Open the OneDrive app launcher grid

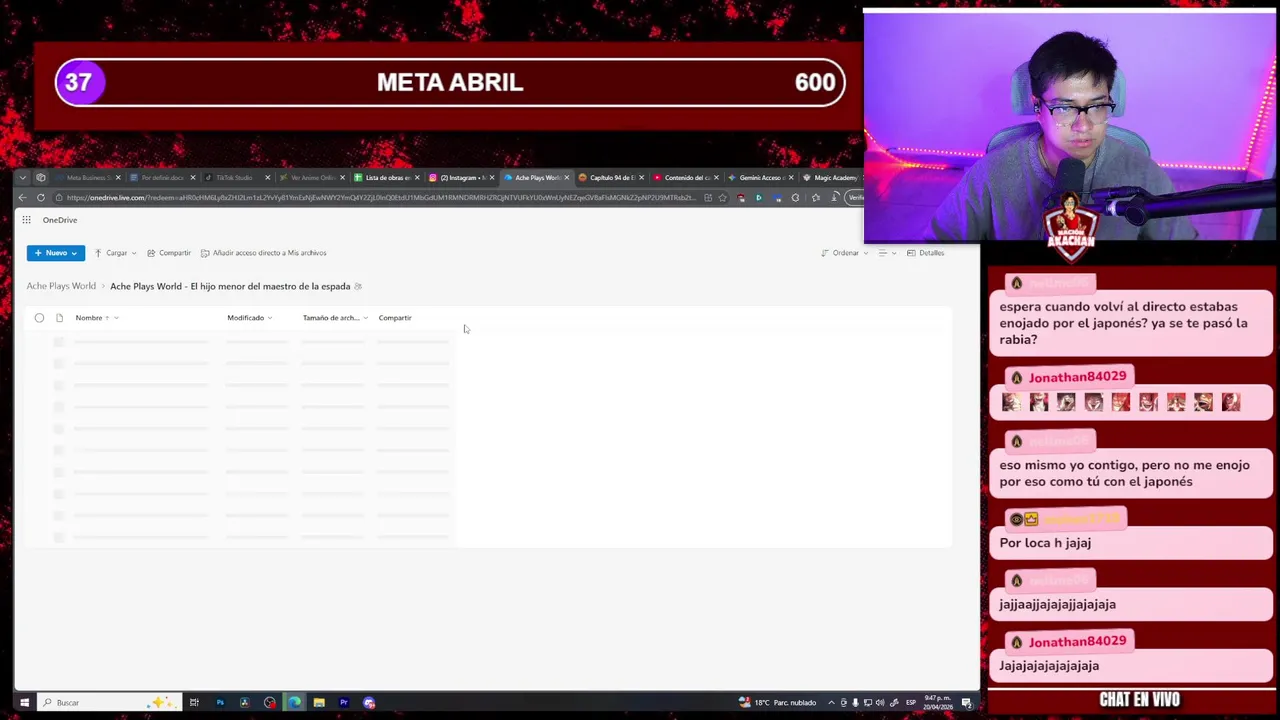26,220
